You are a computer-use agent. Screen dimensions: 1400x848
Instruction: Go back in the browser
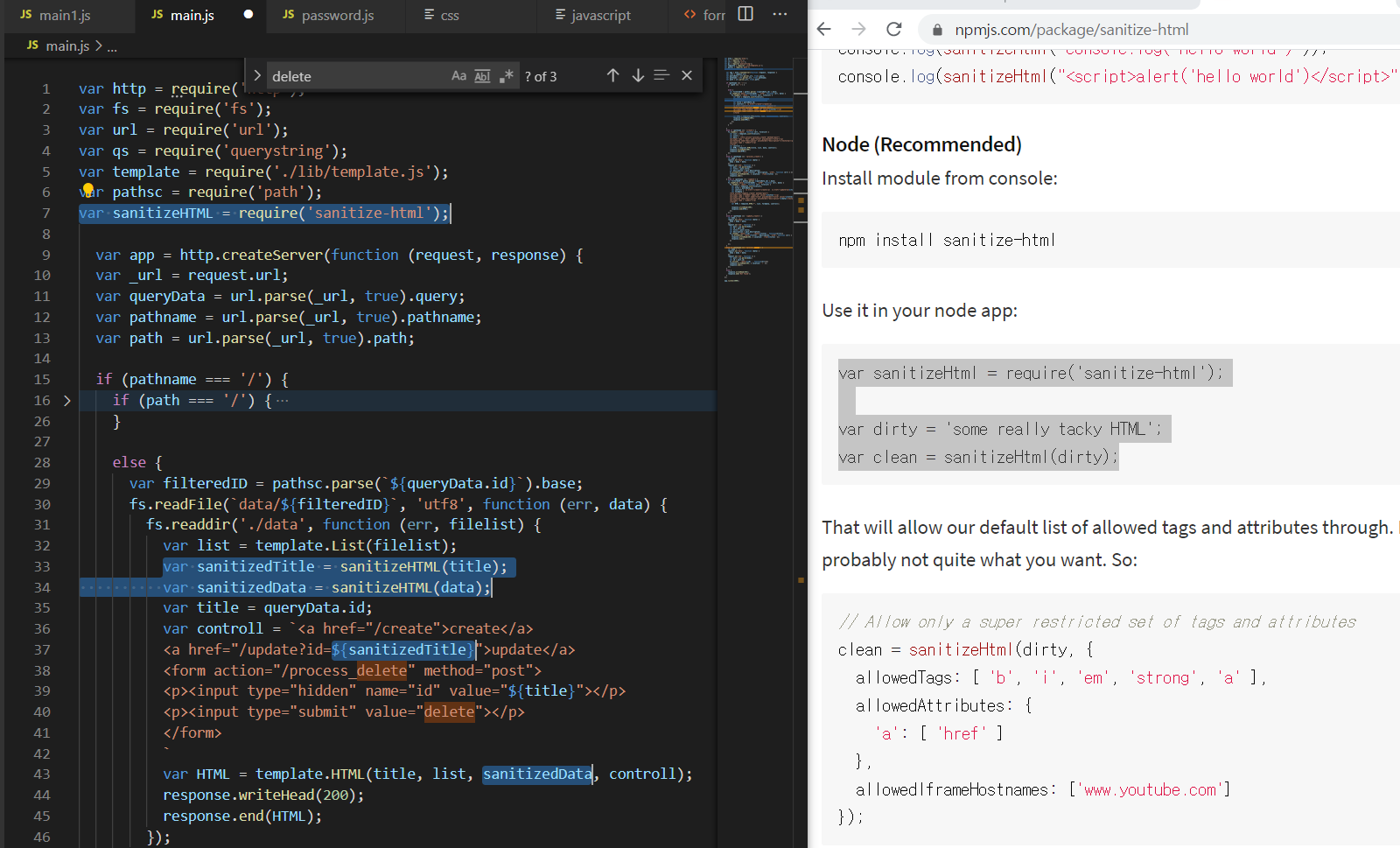(823, 29)
